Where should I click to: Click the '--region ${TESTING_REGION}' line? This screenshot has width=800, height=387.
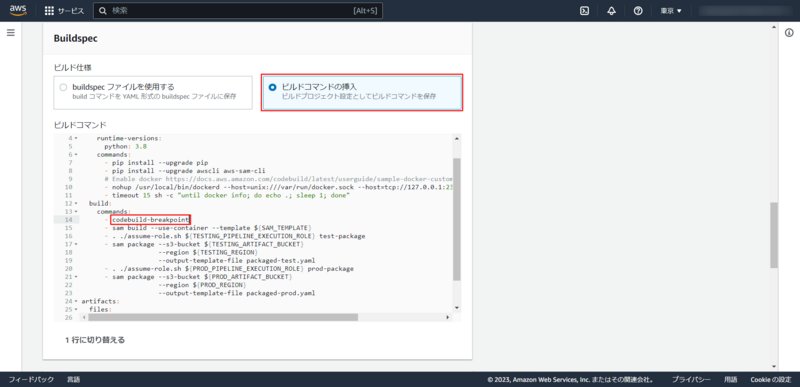209,252
